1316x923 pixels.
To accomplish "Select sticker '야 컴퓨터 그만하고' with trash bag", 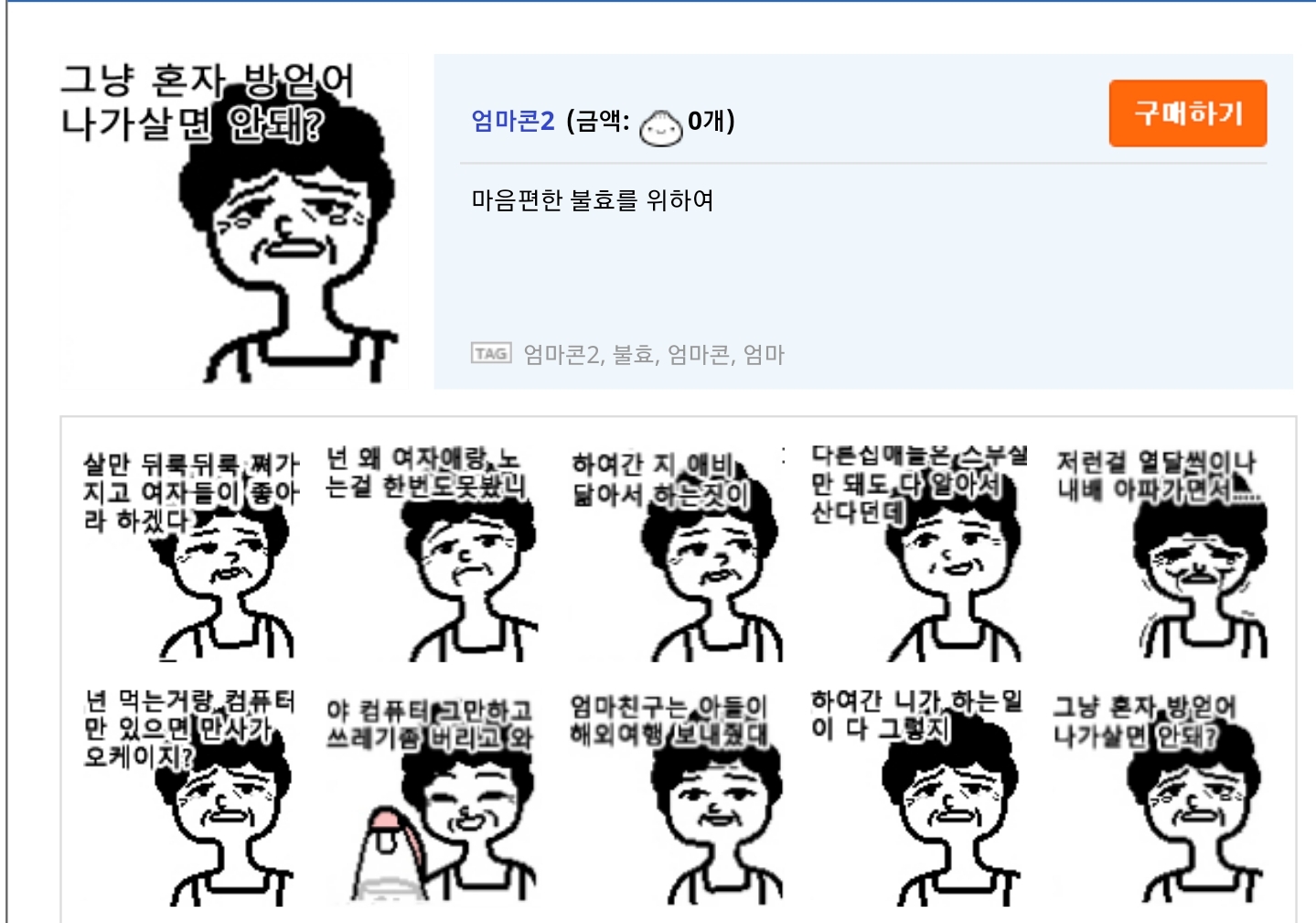I will [x=429, y=798].
